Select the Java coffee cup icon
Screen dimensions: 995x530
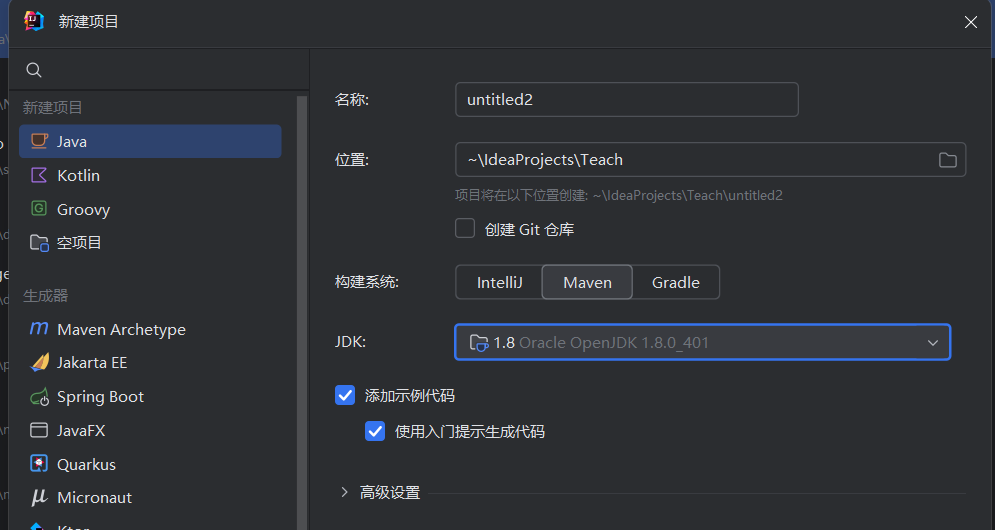click(39, 141)
